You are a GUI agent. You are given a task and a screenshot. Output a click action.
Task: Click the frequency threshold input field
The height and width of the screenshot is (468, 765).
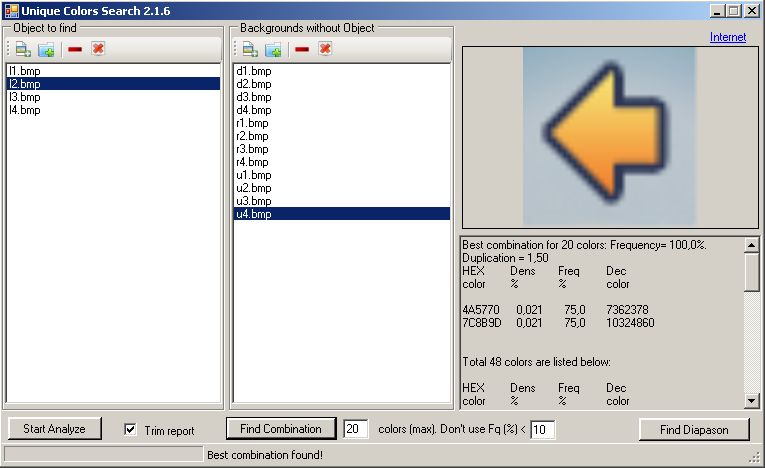point(542,430)
